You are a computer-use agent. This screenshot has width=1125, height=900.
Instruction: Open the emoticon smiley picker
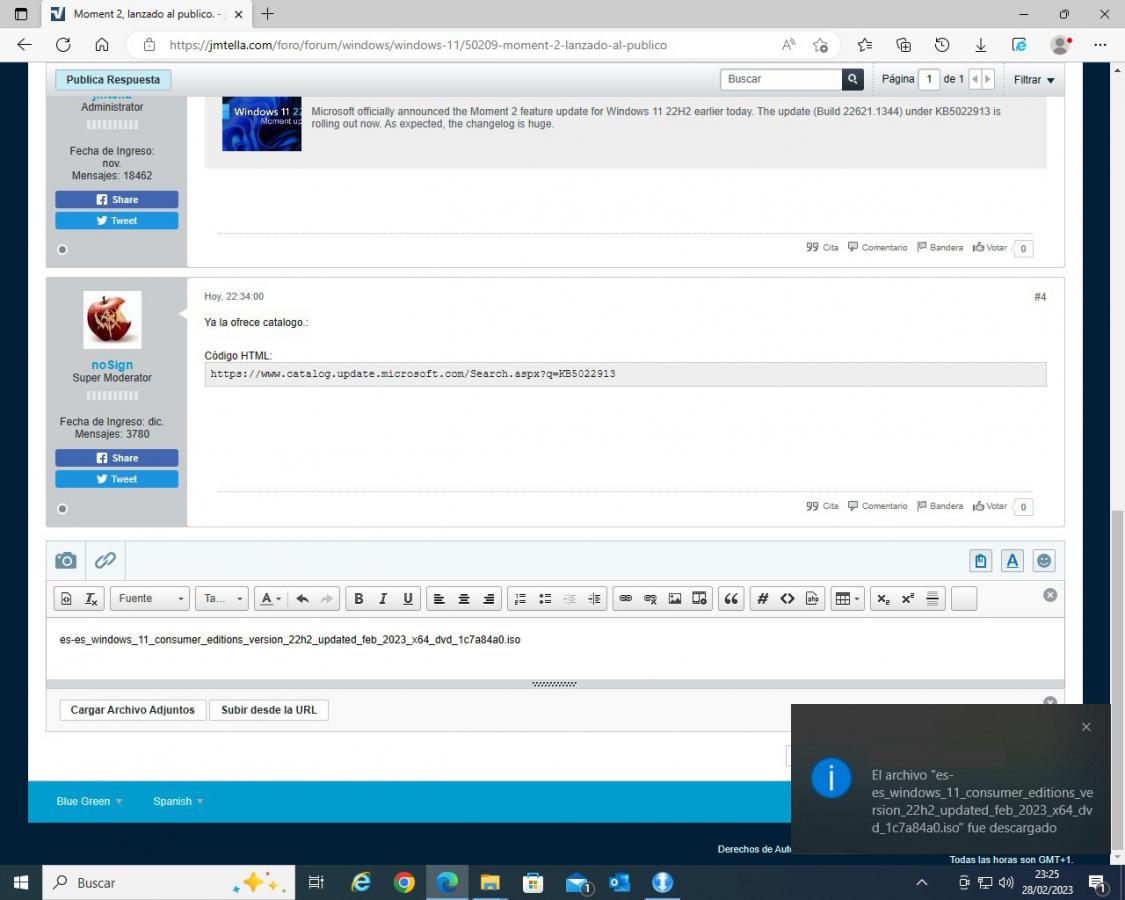(1044, 561)
